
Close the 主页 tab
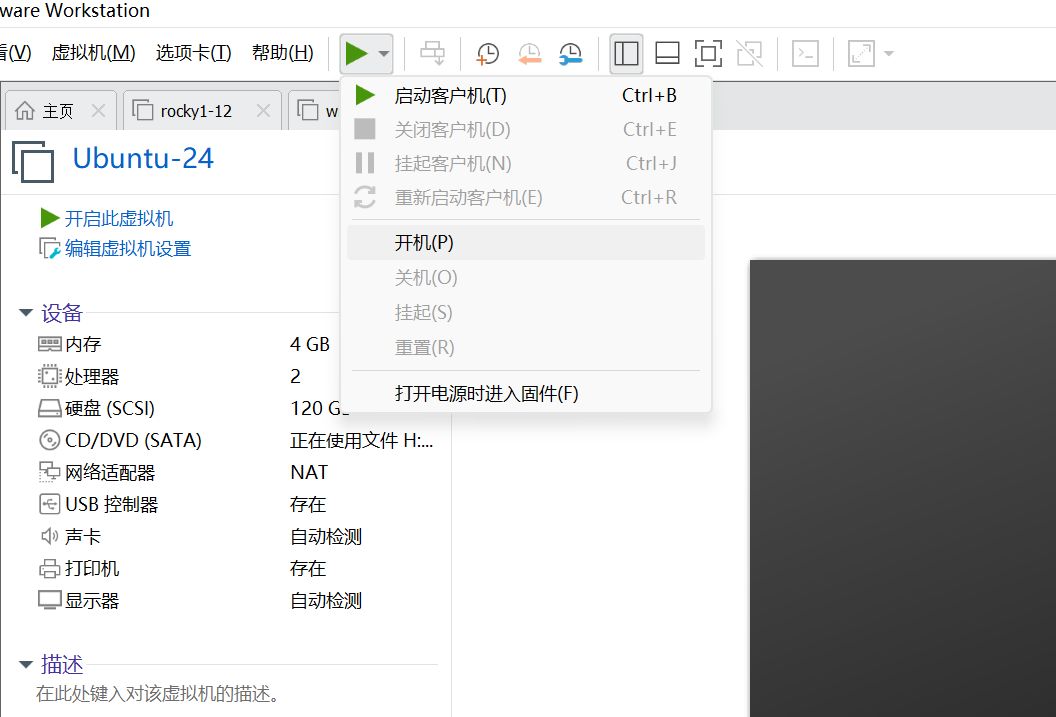[x=98, y=110]
